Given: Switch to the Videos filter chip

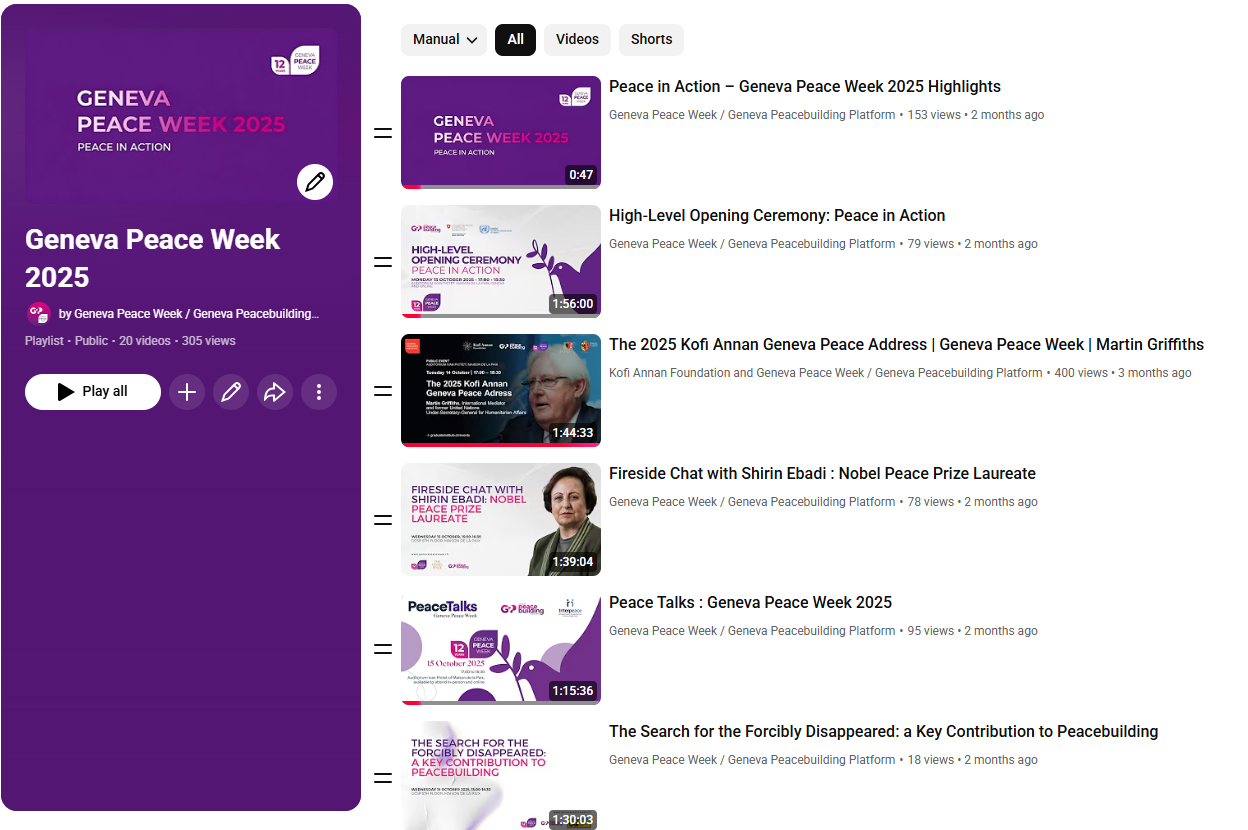Looking at the screenshot, I should [577, 40].
